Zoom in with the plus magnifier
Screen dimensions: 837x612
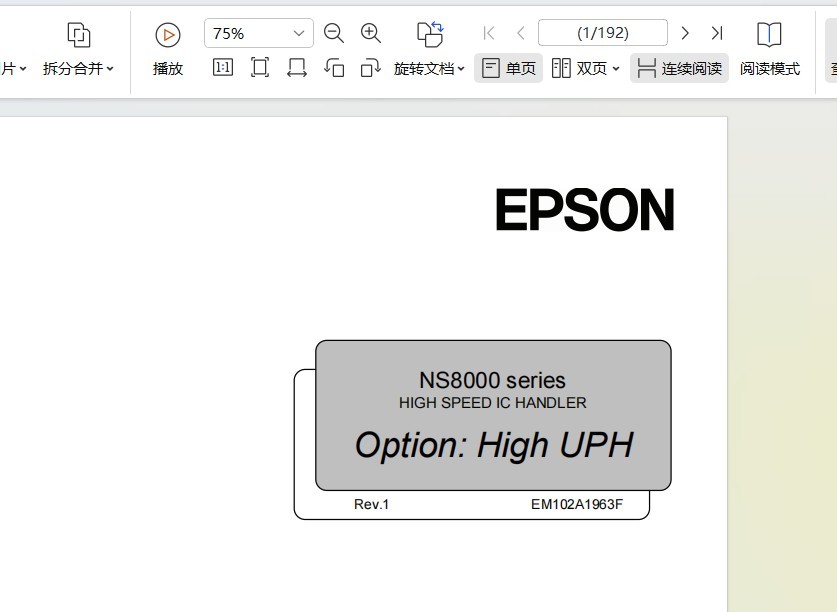[371, 33]
